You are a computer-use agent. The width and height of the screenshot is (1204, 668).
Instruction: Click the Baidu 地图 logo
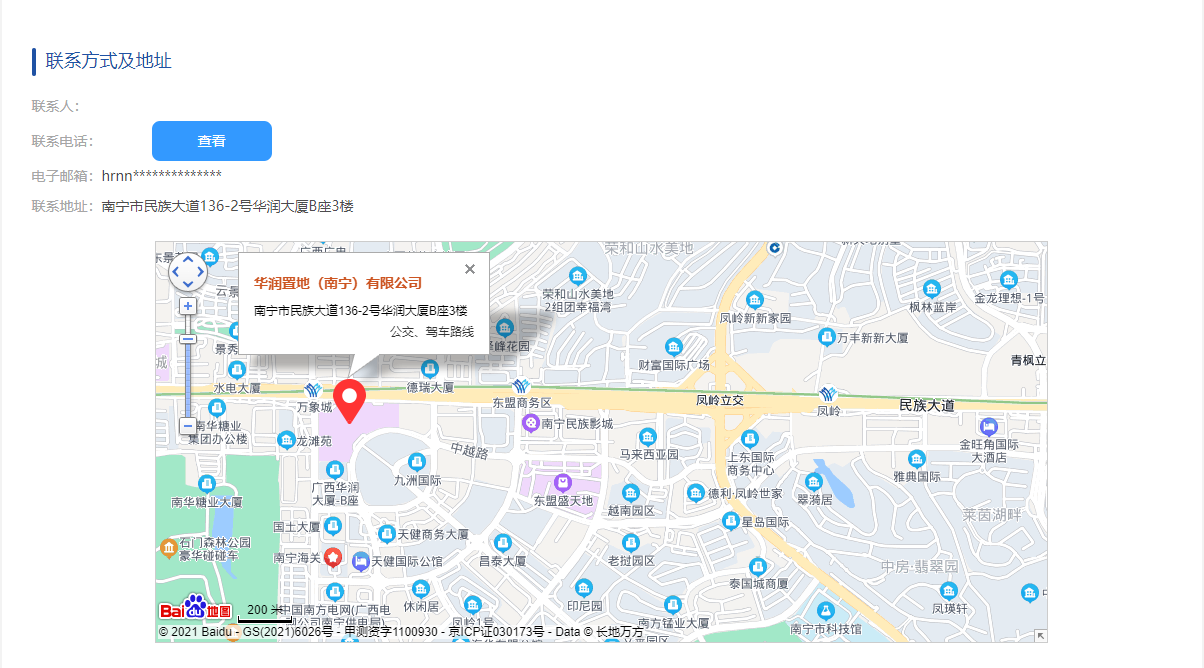point(196,608)
